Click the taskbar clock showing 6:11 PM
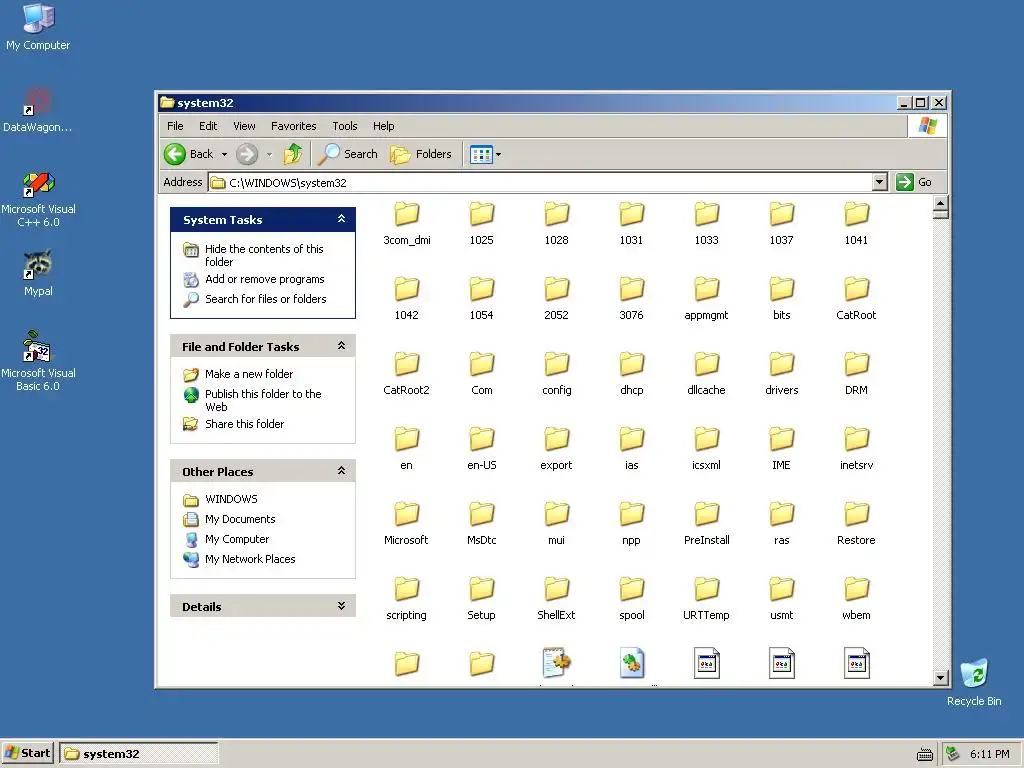This screenshot has width=1024, height=768. click(x=989, y=754)
